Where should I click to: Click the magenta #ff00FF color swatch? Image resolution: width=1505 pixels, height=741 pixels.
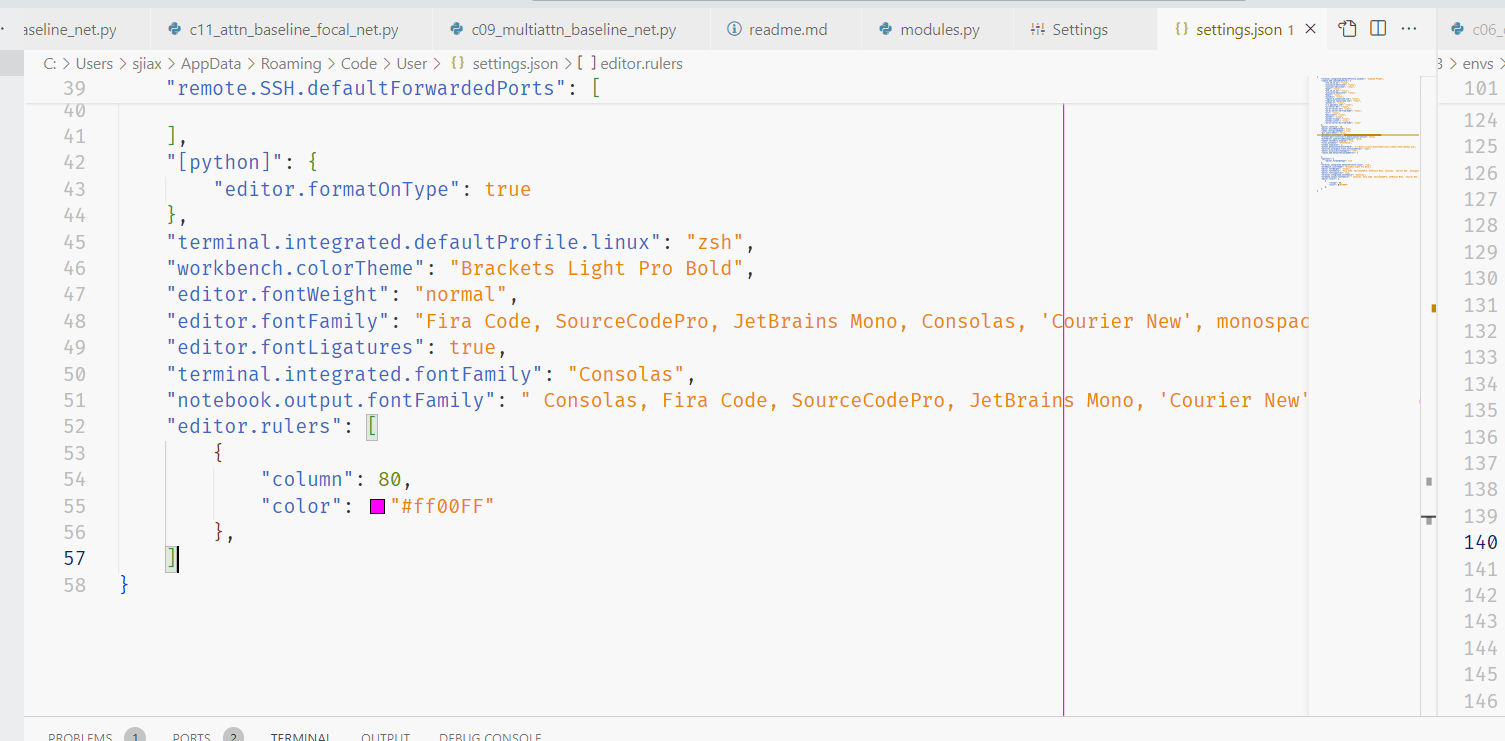[x=376, y=506]
